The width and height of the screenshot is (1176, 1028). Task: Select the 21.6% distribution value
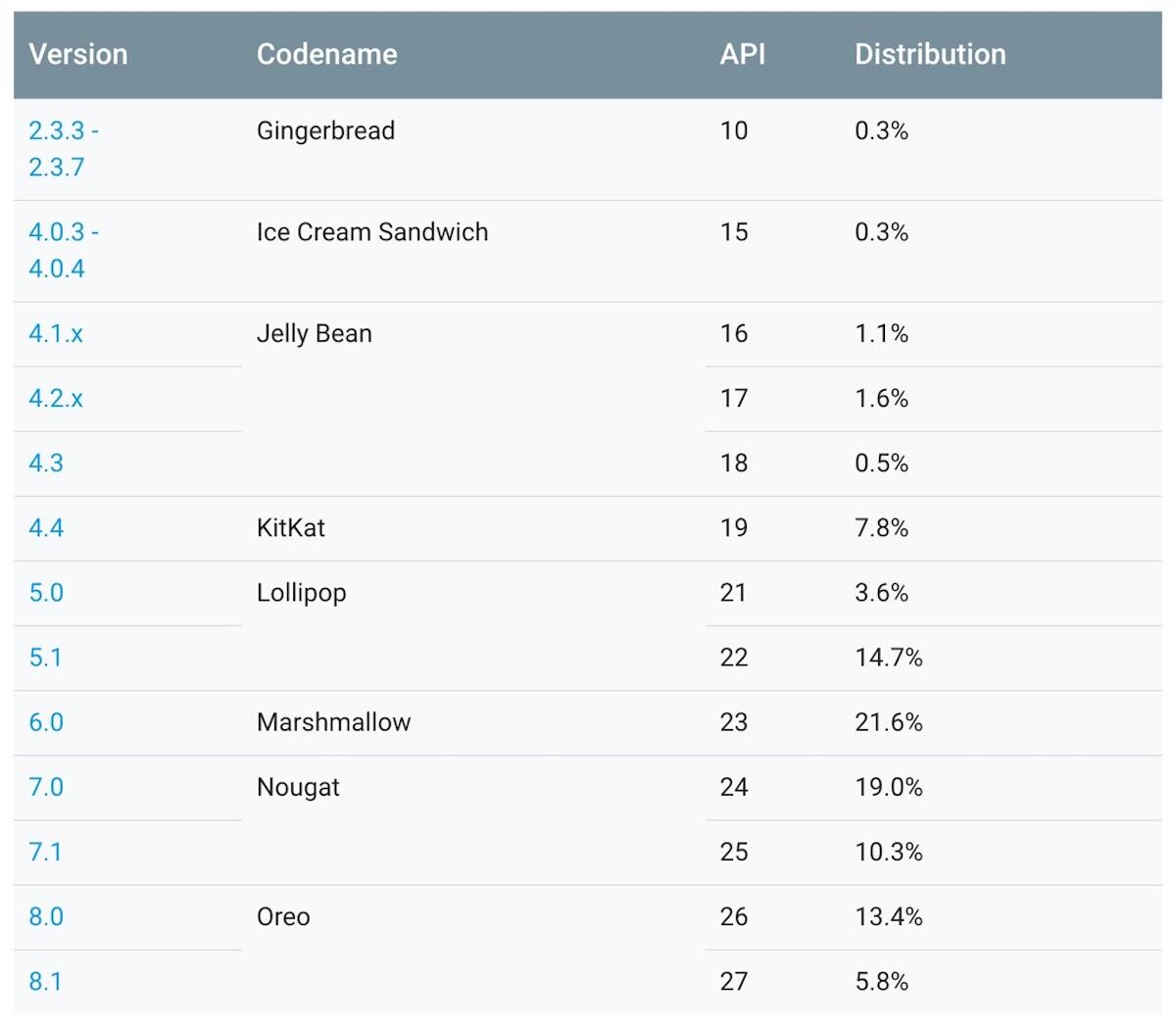(888, 722)
